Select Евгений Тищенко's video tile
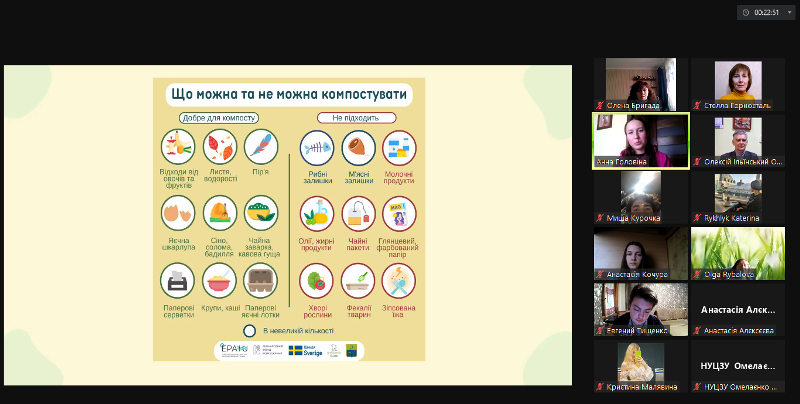 tap(641, 309)
